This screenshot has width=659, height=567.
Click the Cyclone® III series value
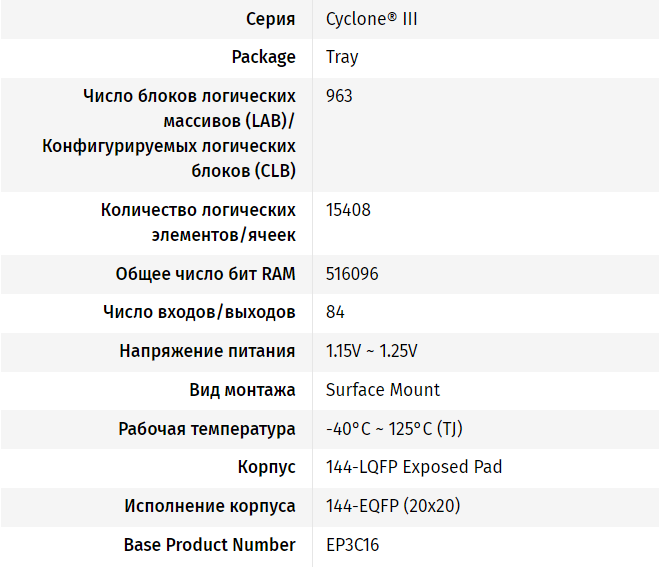pyautogui.click(x=372, y=19)
